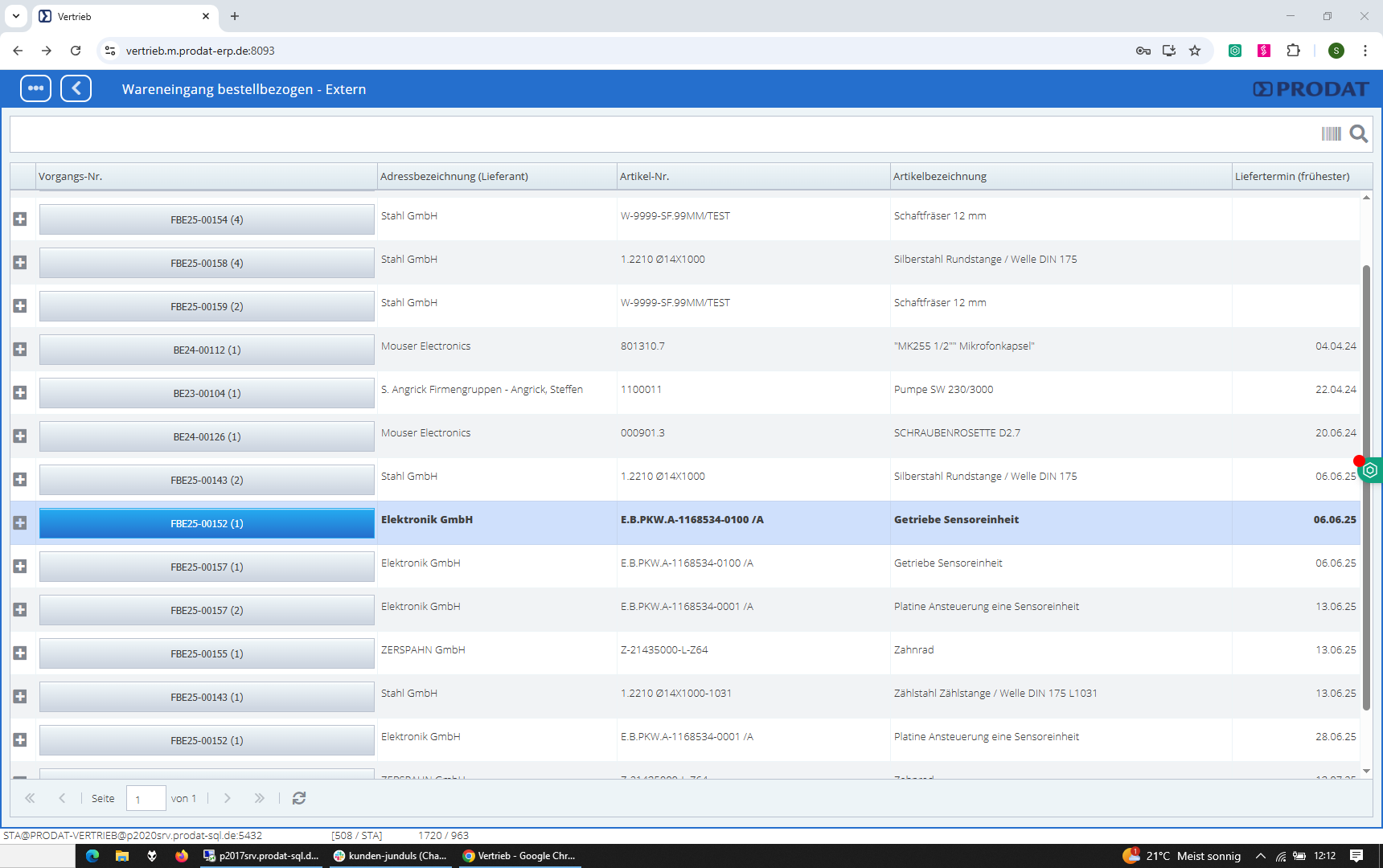Open Firefox from the taskbar
1383x868 pixels.
point(182,856)
